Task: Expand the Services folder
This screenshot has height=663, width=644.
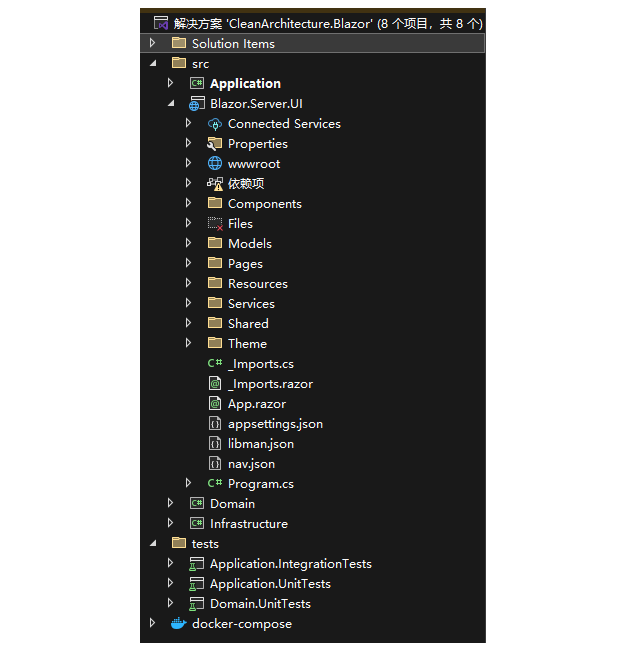Action: tap(189, 303)
